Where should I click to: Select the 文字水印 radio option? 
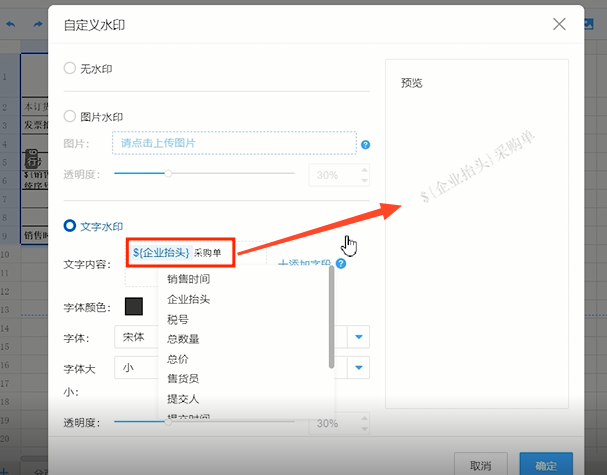click(x=70, y=227)
